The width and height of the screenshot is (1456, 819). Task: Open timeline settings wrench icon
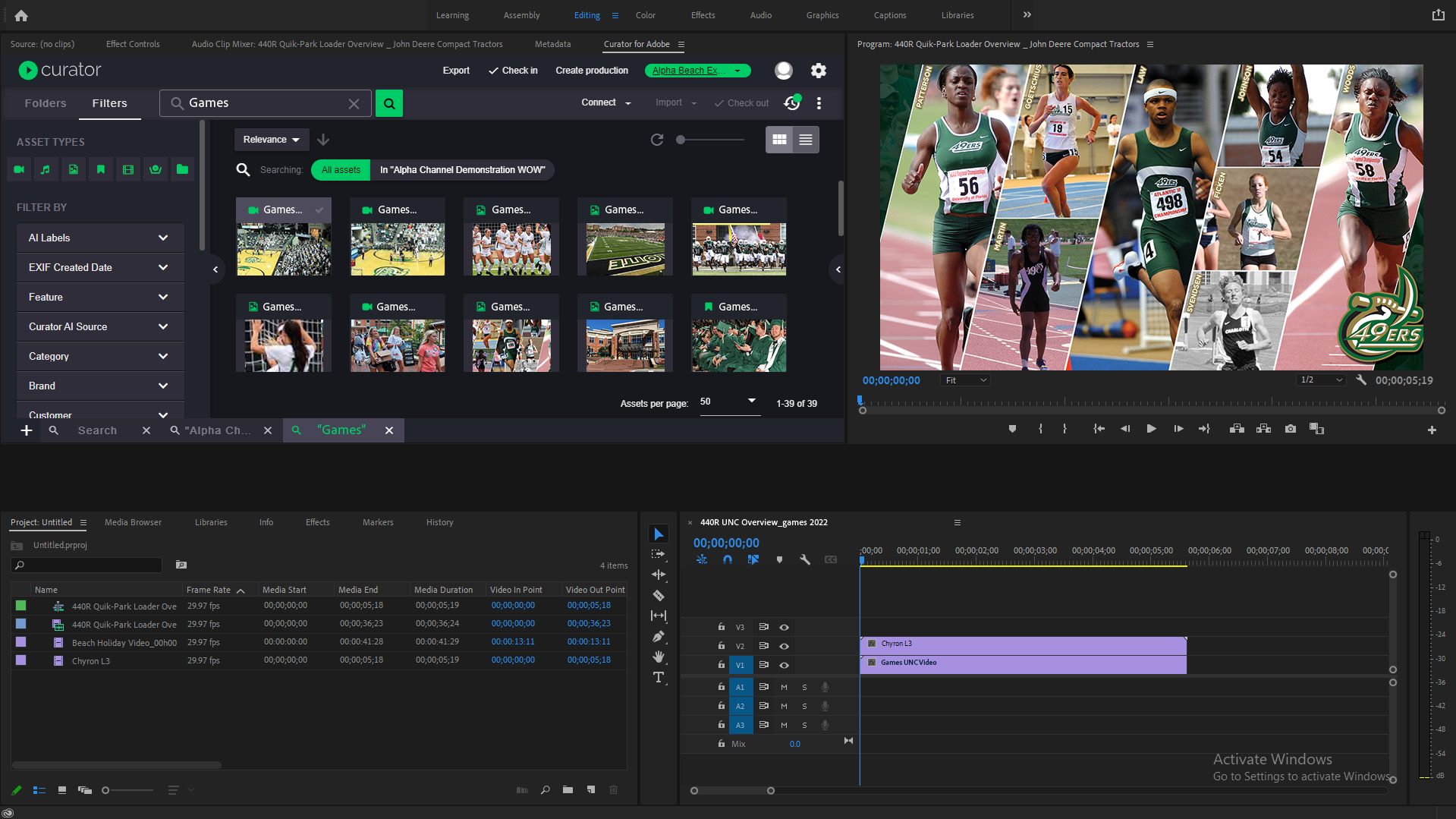[x=805, y=559]
